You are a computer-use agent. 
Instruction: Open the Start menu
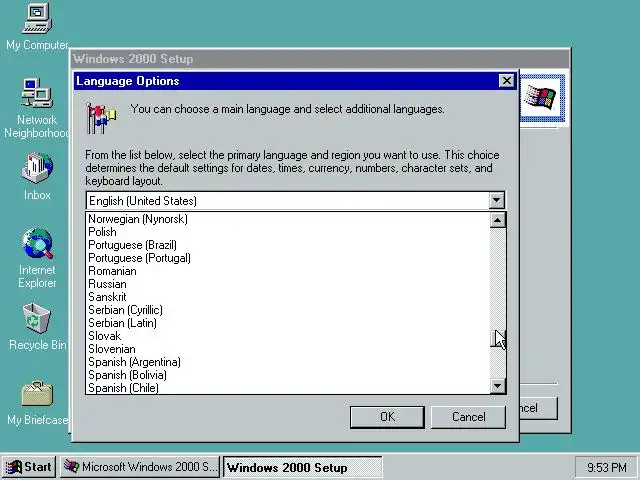[x=29, y=467]
